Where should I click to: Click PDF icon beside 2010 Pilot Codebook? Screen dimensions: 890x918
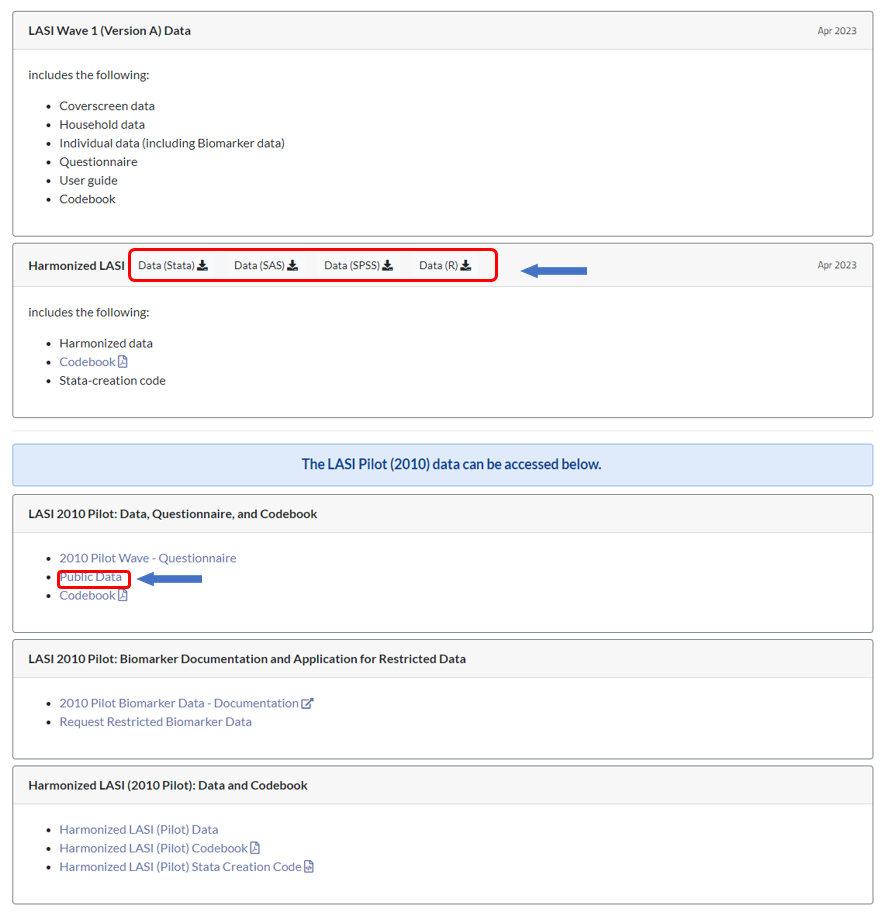(122, 595)
